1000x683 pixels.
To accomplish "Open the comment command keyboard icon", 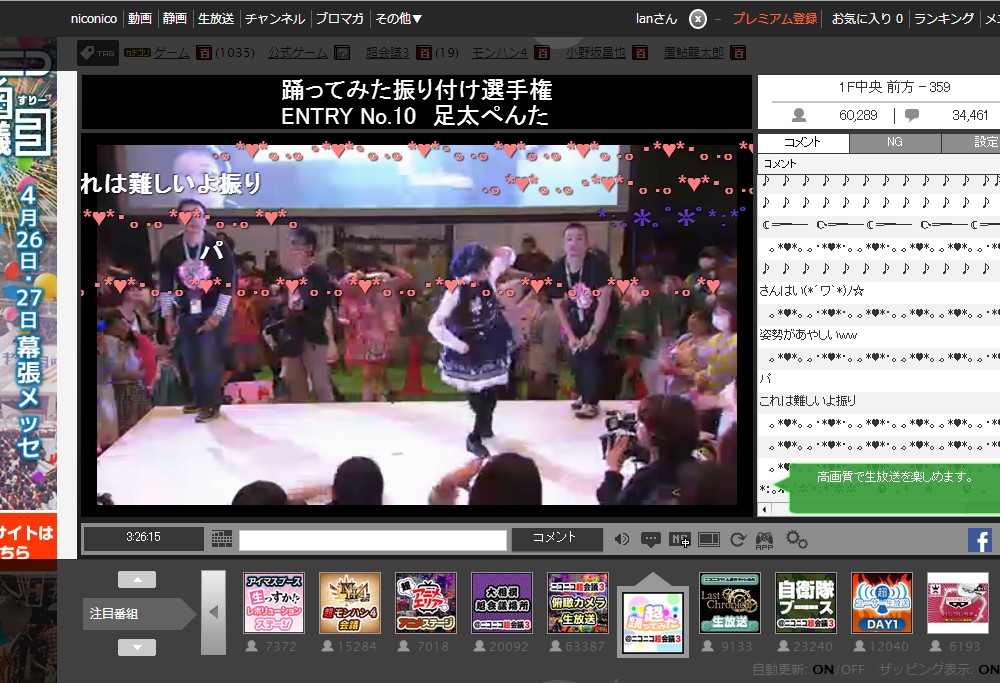I will (x=222, y=539).
